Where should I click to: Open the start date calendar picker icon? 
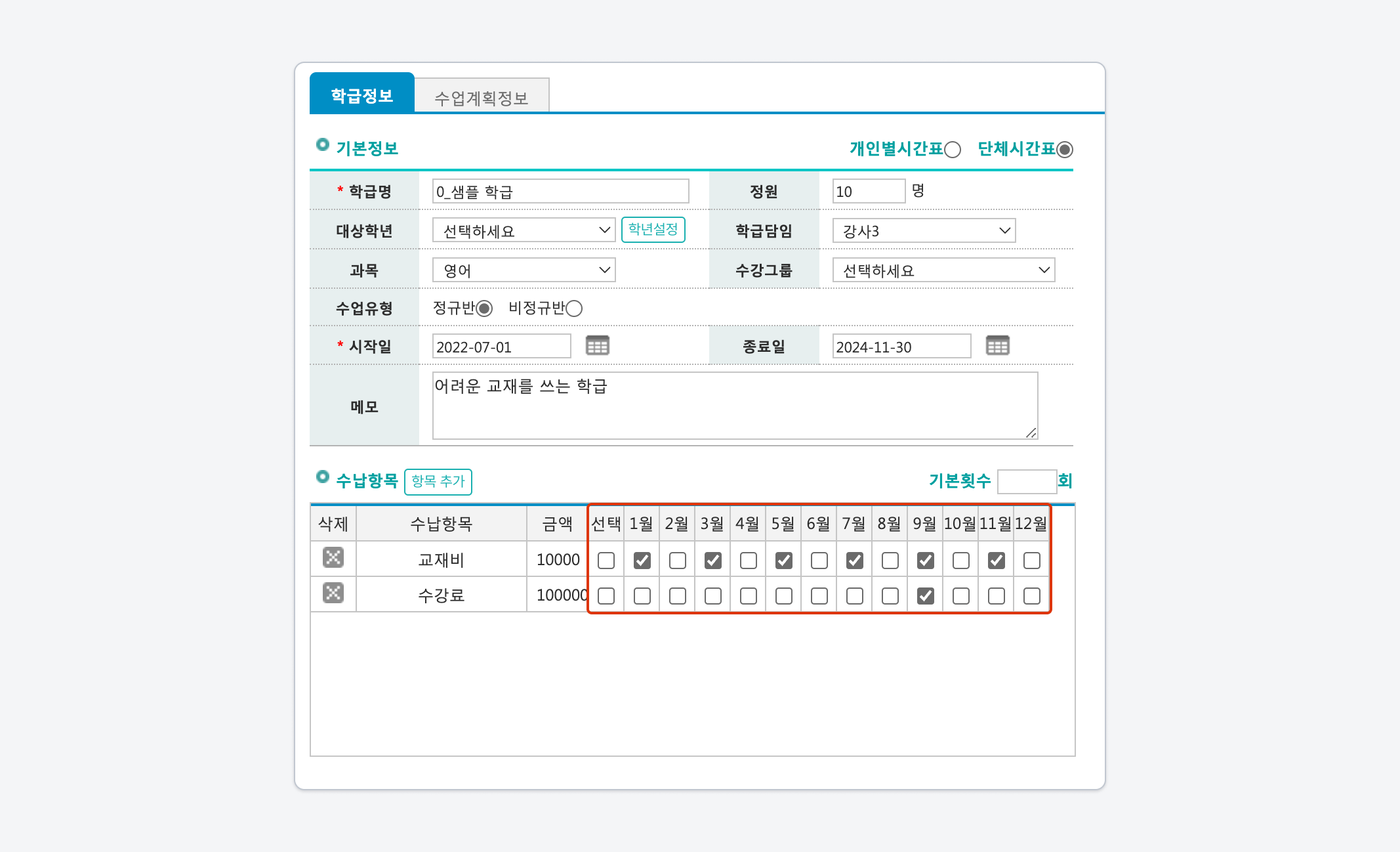click(x=597, y=345)
